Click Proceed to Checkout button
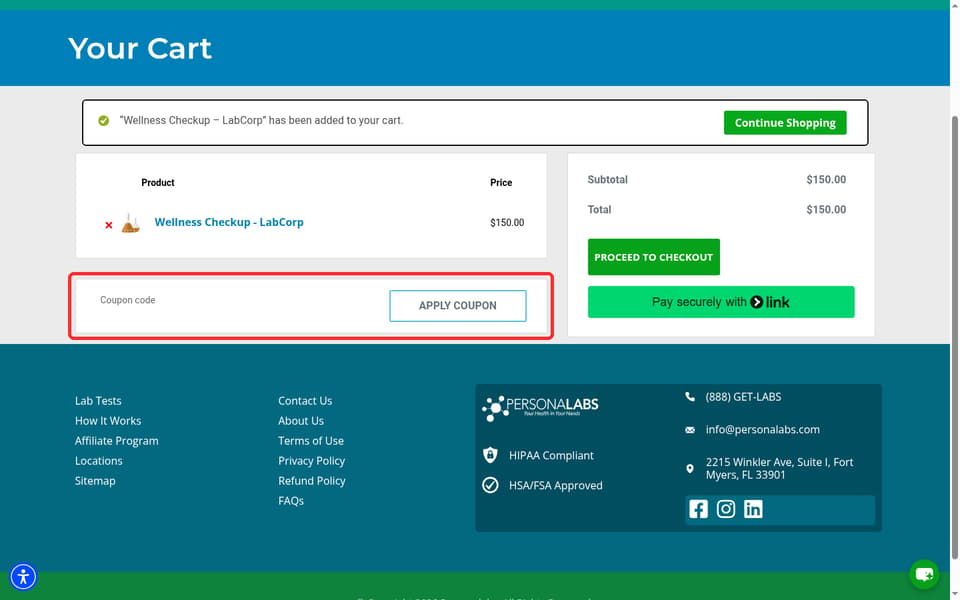 653,257
